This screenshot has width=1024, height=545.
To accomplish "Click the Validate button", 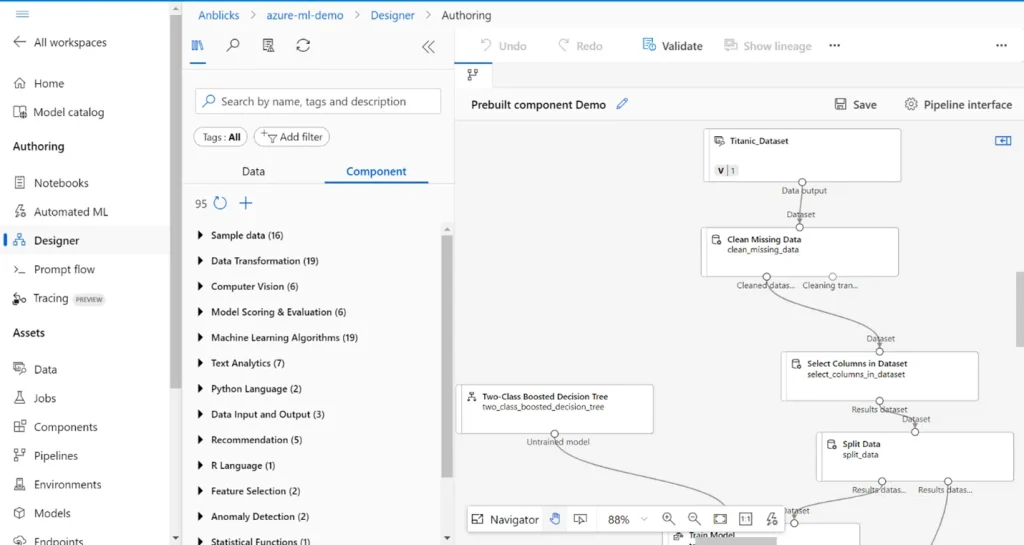I will [672, 46].
